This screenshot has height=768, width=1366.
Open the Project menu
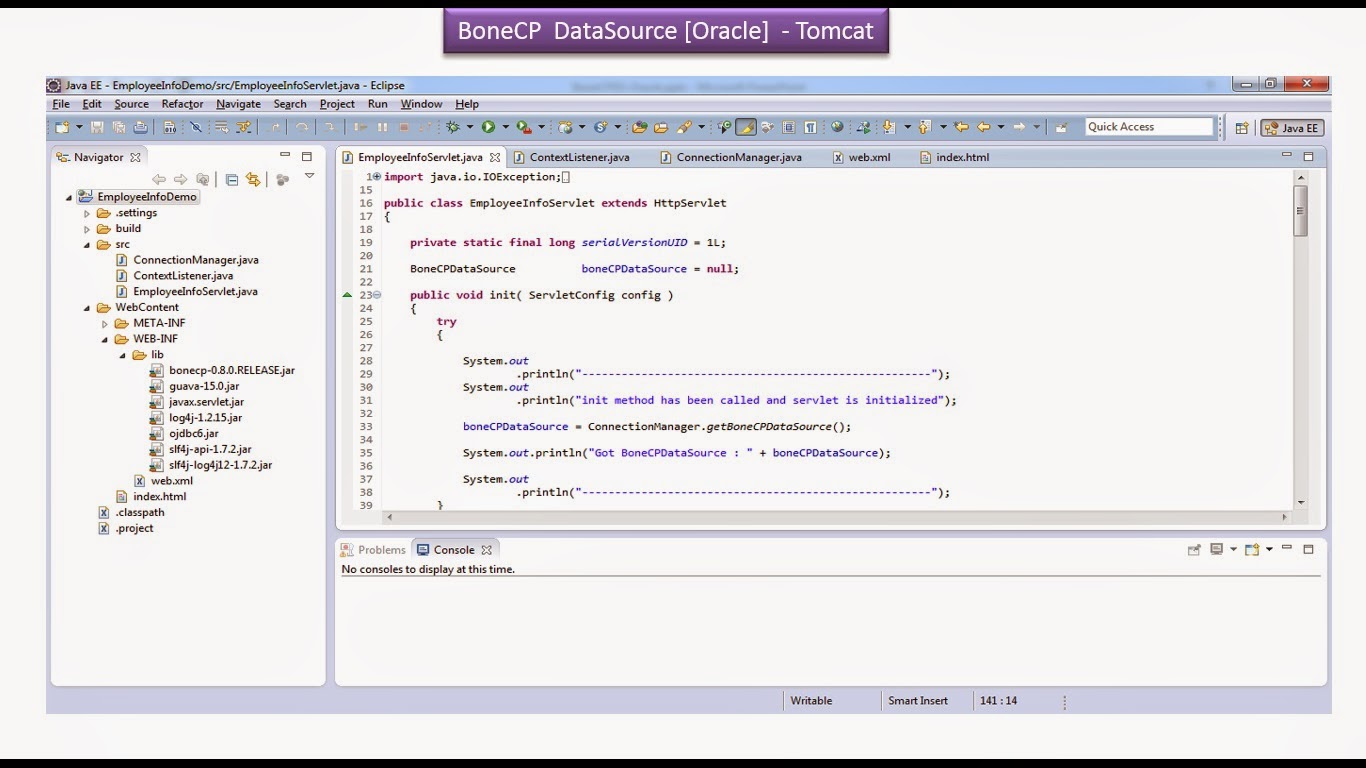tap(337, 104)
